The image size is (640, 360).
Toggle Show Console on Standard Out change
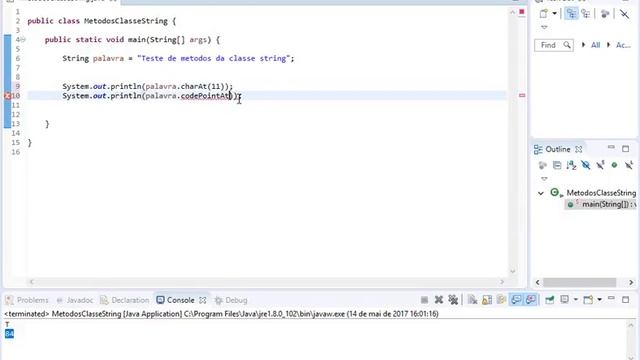coord(516,300)
